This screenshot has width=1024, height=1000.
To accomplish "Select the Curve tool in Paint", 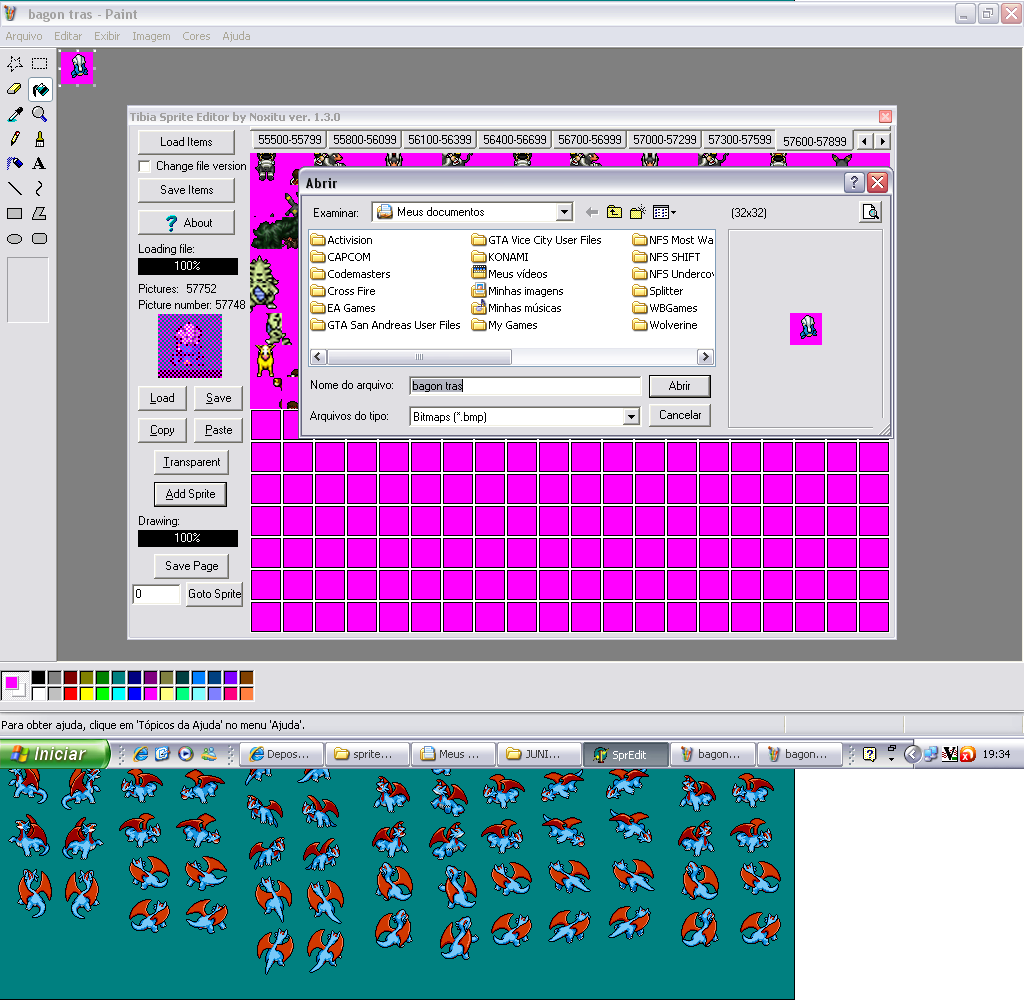I will (x=40, y=189).
